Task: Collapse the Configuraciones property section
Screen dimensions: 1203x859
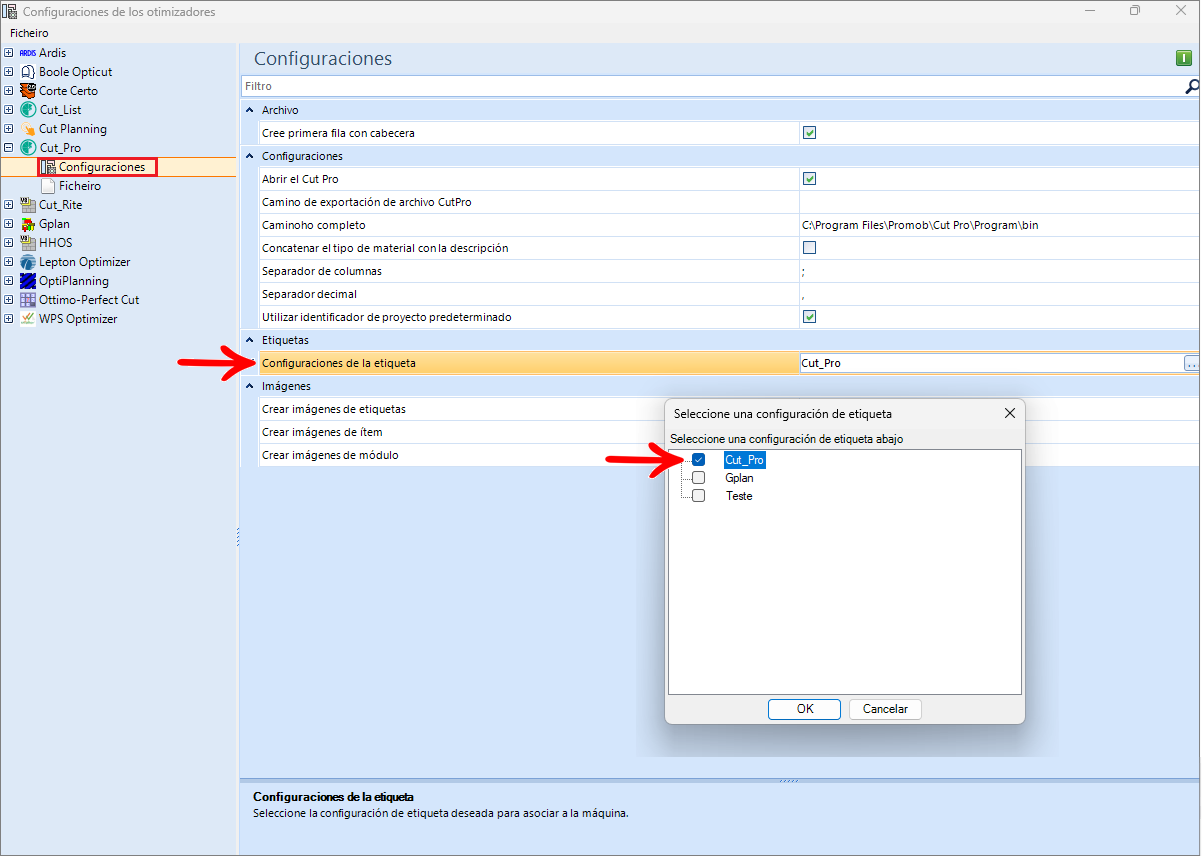Action: (x=250, y=156)
